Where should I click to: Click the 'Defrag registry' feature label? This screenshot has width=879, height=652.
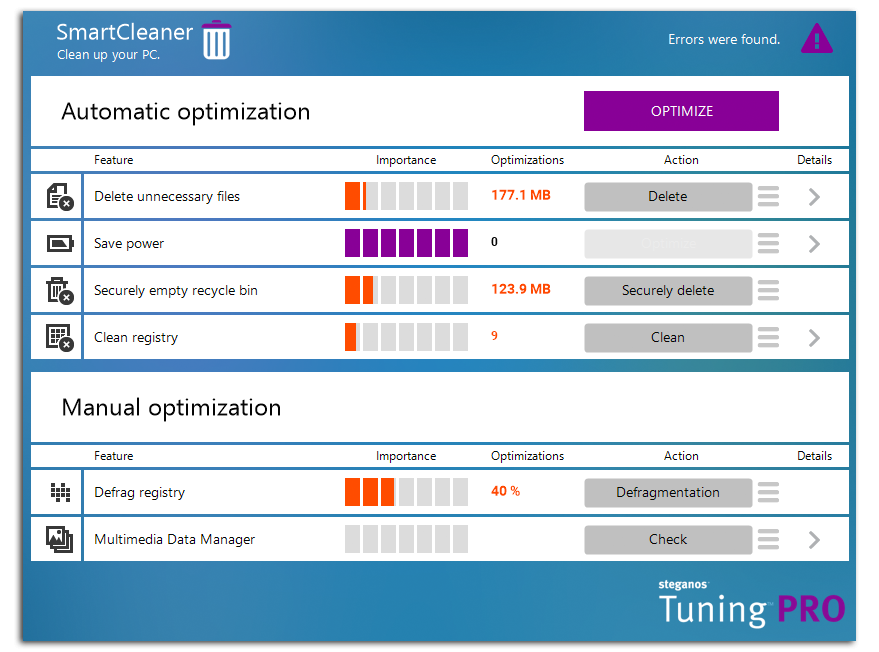(140, 493)
